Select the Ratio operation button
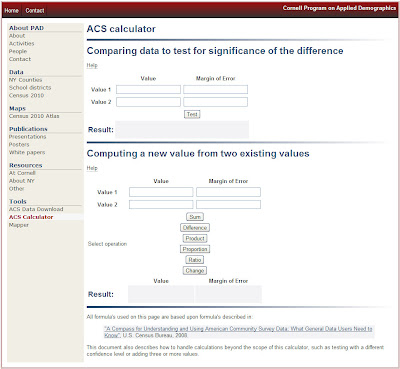400x369 pixels. tap(195, 260)
